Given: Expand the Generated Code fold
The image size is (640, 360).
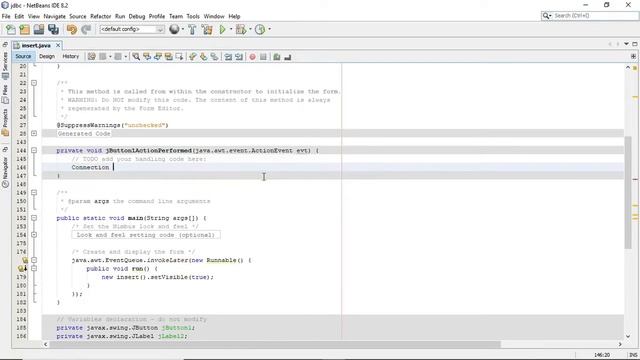Looking at the screenshot, I should click(34, 133).
